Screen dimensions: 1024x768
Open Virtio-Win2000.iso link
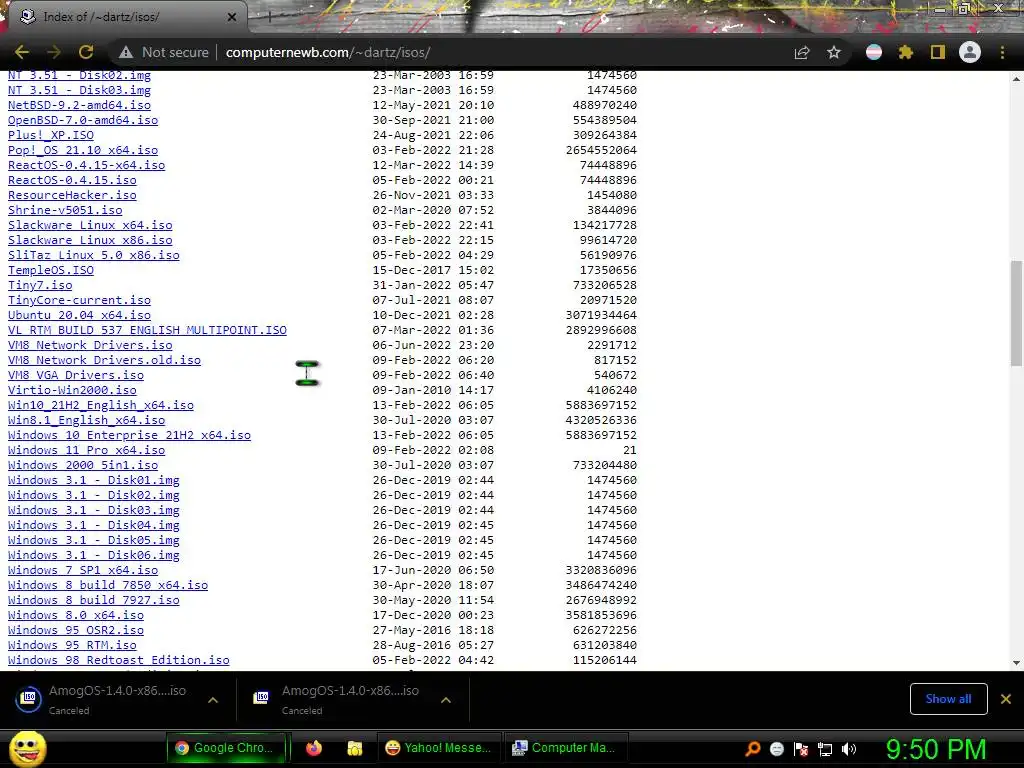click(x=72, y=391)
